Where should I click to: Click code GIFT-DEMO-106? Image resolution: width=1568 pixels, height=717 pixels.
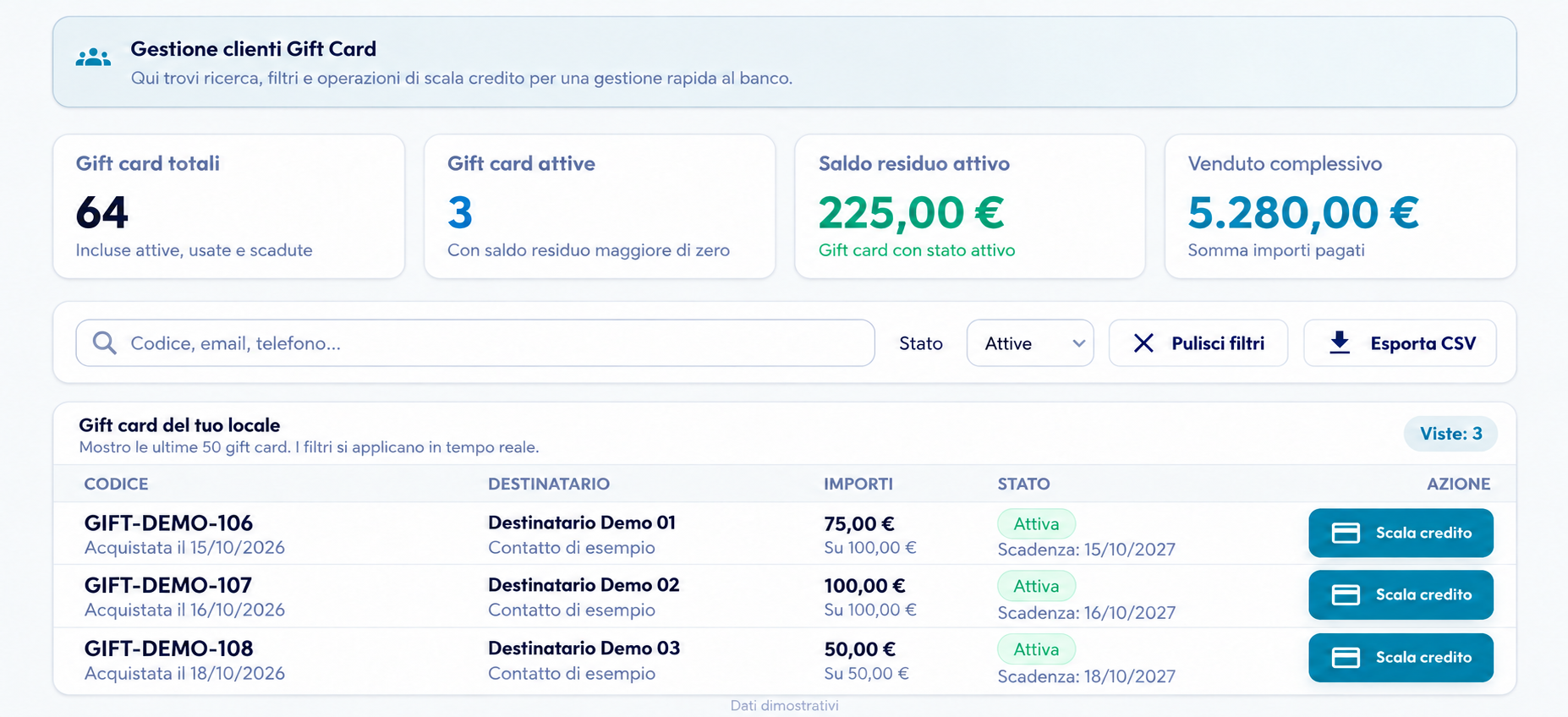point(168,523)
